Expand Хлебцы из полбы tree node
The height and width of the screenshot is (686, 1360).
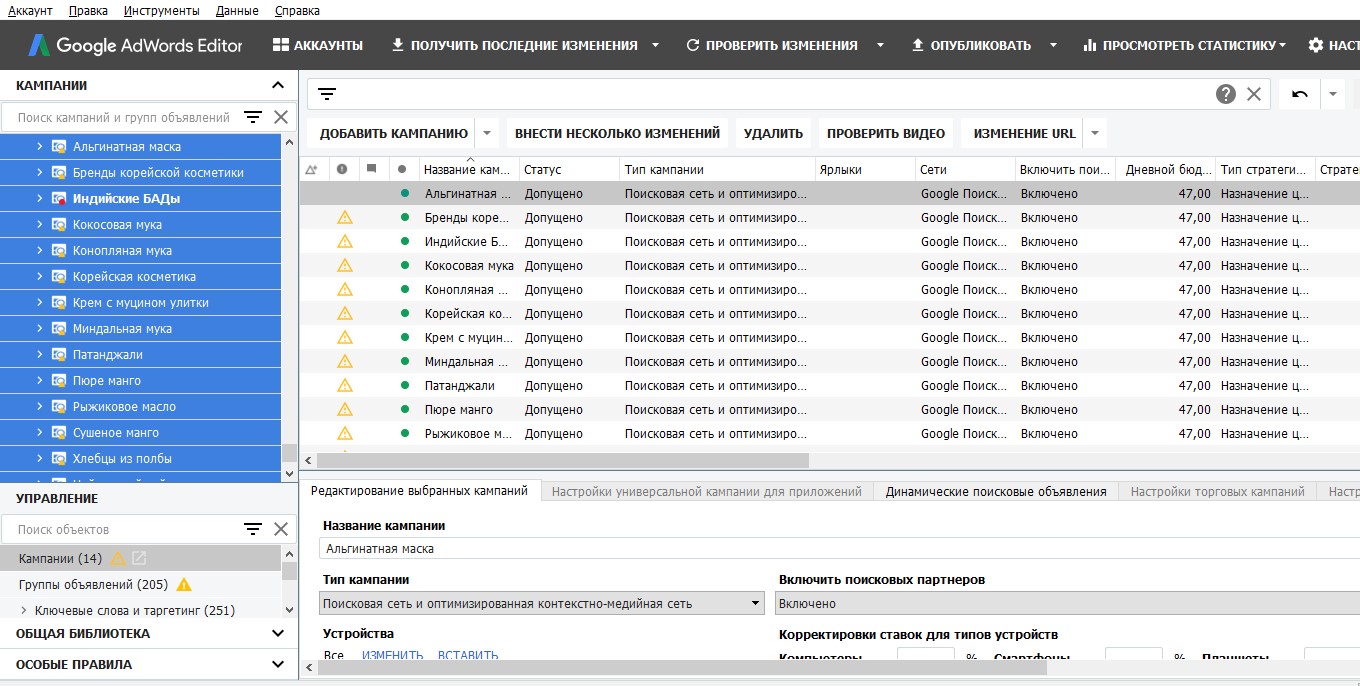coord(40,458)
